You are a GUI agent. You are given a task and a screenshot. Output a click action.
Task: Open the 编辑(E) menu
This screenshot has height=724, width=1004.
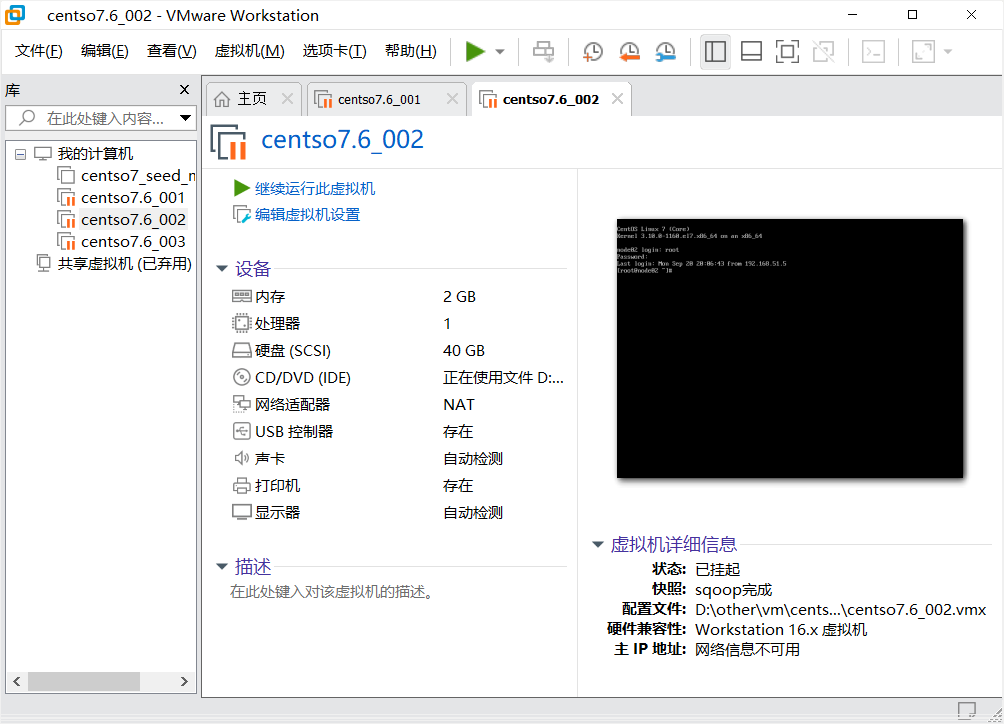[x=104, y=51]
